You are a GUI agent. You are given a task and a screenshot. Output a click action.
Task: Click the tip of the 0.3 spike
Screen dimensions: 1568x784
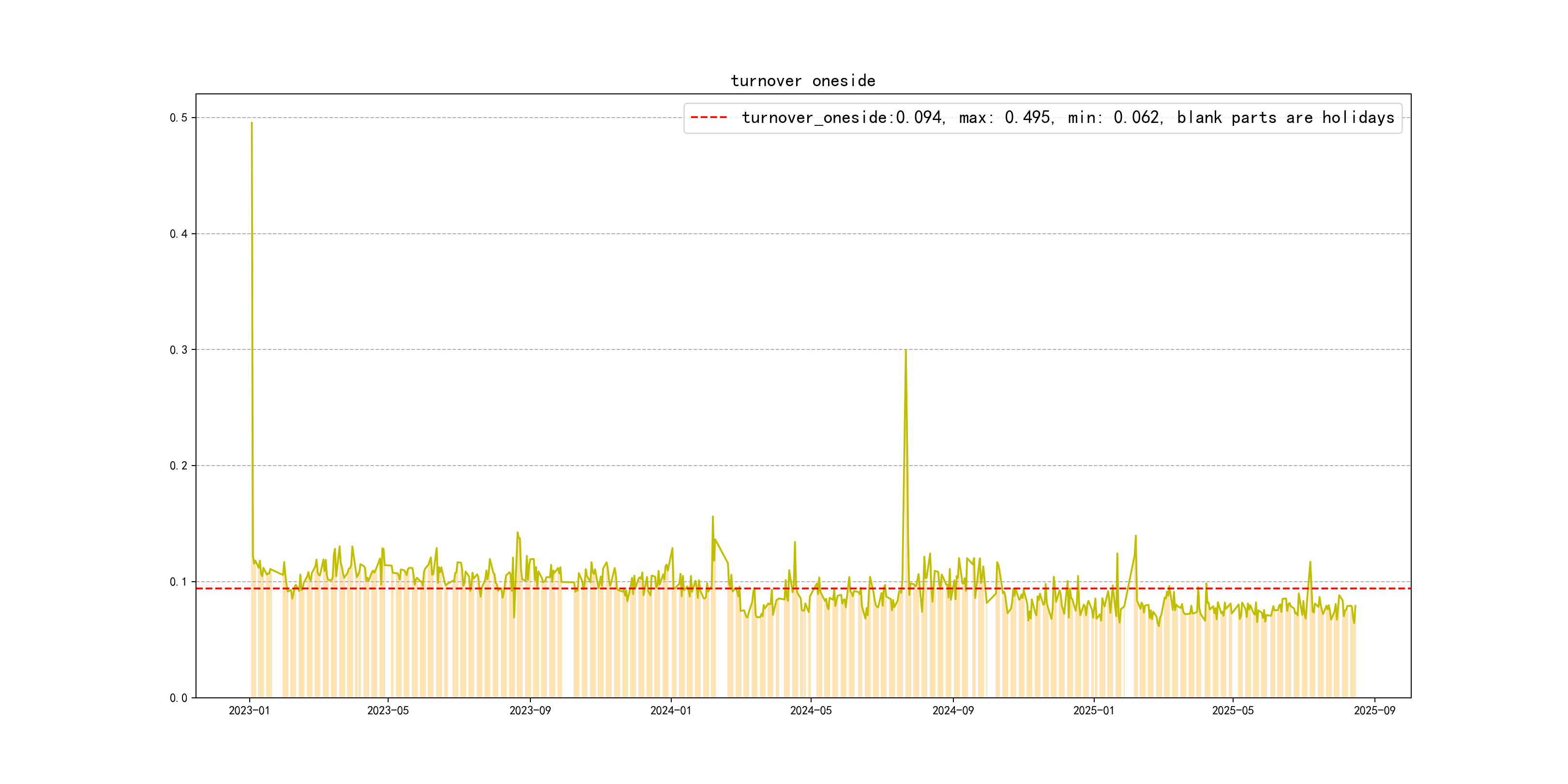point(906,350)
